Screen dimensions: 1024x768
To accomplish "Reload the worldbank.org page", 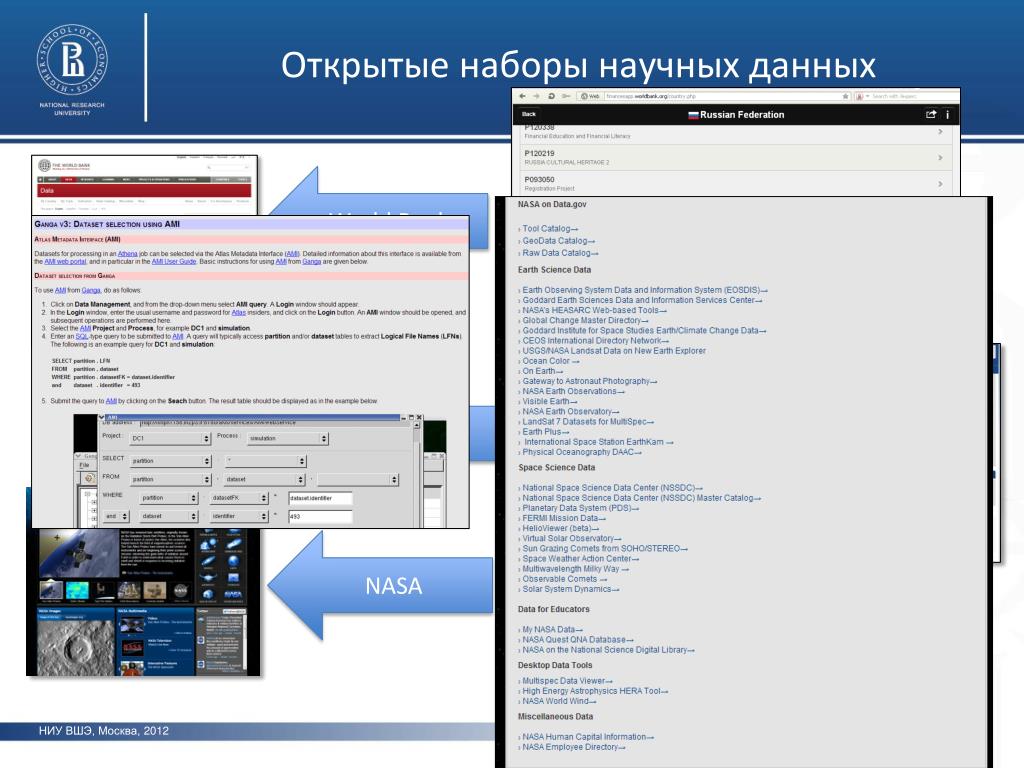I will (x=552, y=96).
